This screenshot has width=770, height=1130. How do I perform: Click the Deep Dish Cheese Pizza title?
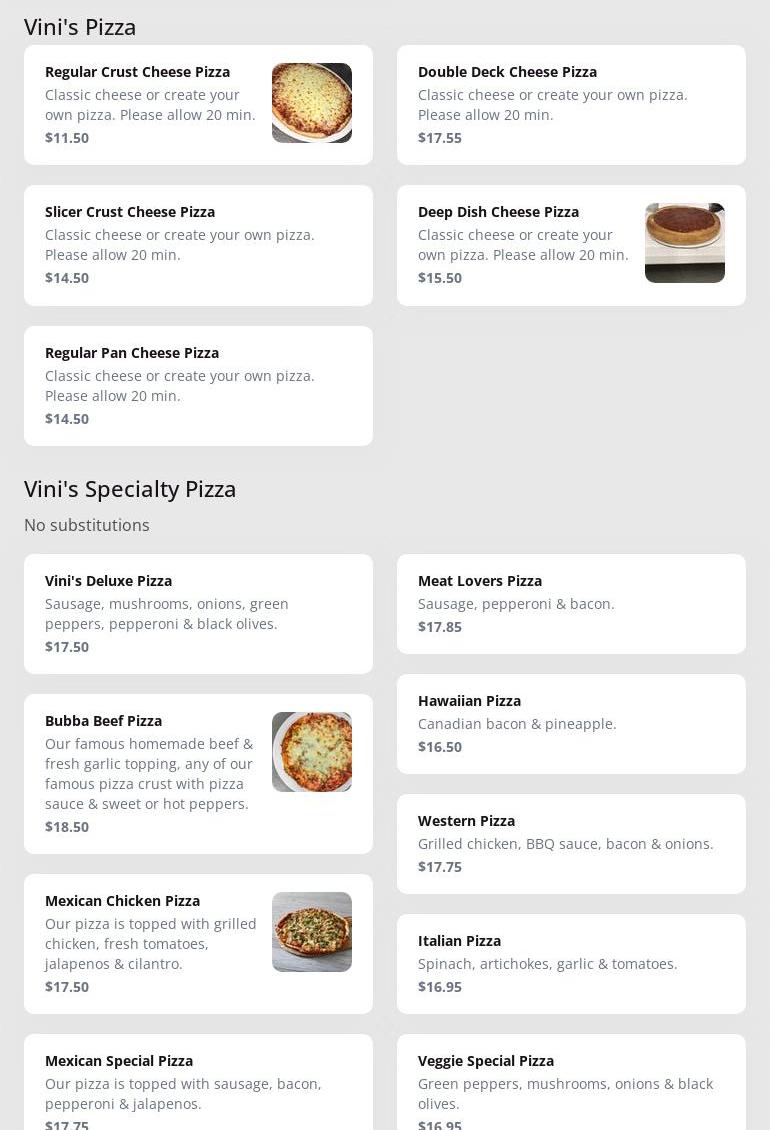click(498, 212)
